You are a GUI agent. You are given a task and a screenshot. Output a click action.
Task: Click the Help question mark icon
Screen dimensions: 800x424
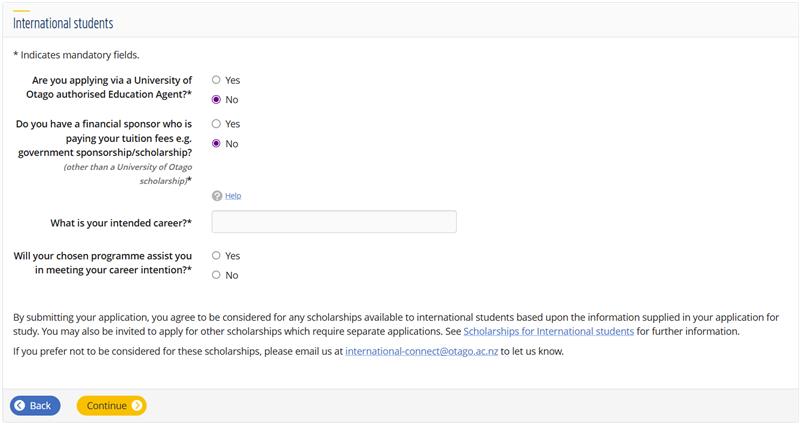coord(217,196)
